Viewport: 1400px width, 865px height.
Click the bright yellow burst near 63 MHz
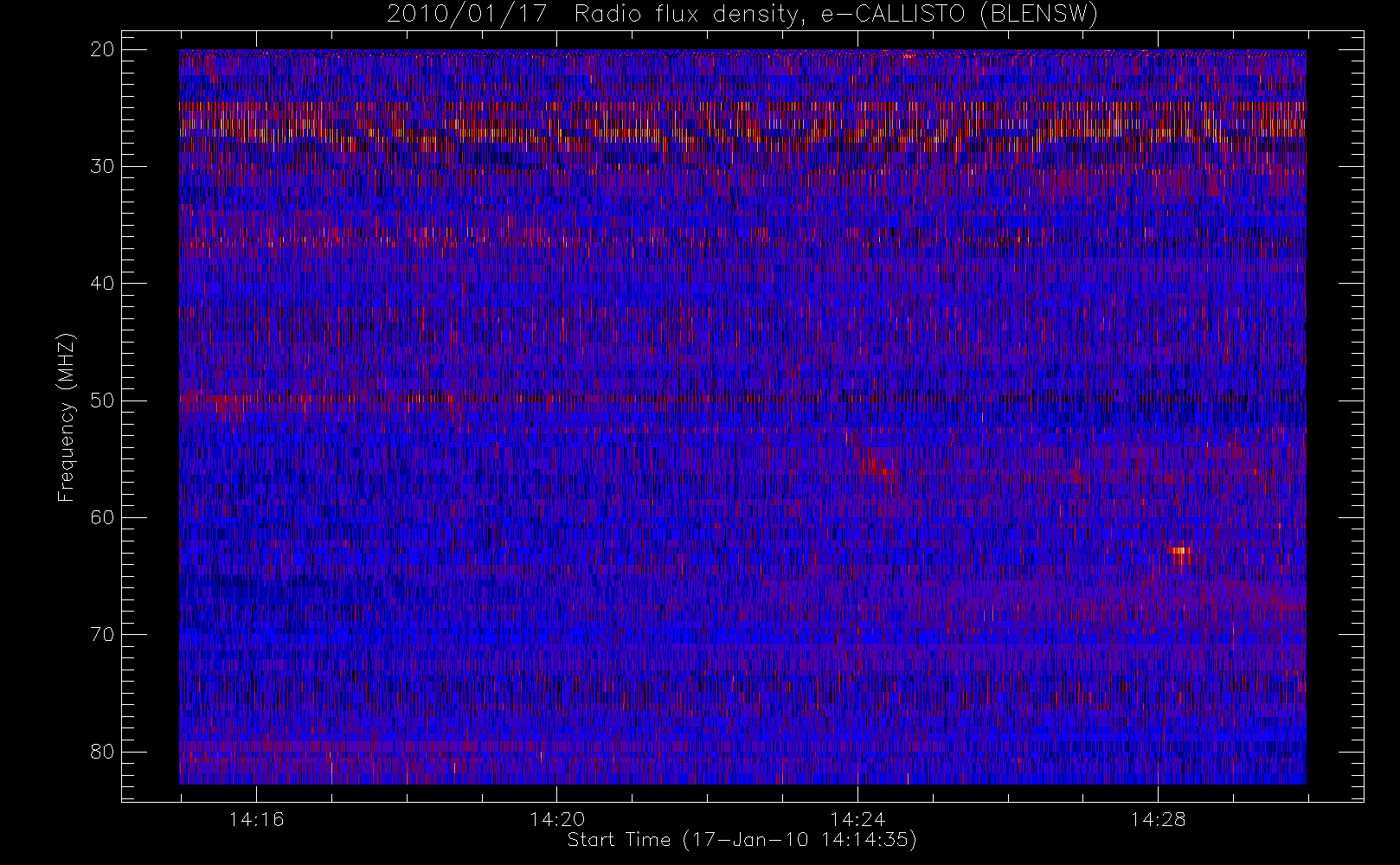(1180, 550)
